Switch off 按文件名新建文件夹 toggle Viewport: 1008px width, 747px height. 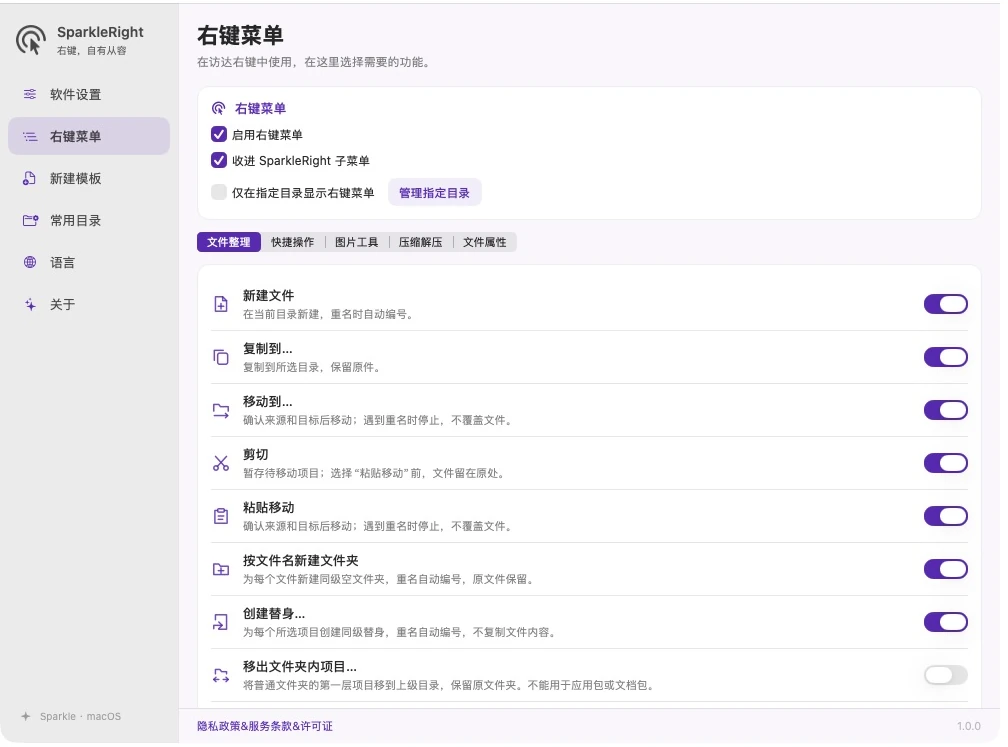tap(946, 569)
